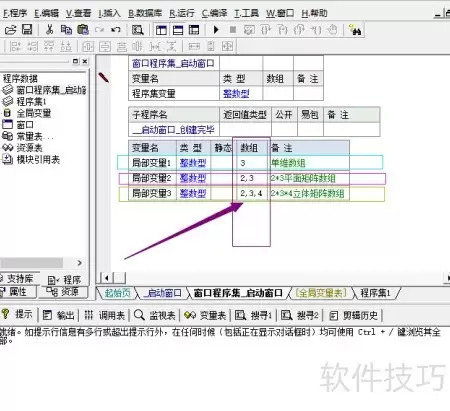Toggle the combined panel layout icon
Screen dimensions: 450x411
pyautogui.click(x=194, y=30)
